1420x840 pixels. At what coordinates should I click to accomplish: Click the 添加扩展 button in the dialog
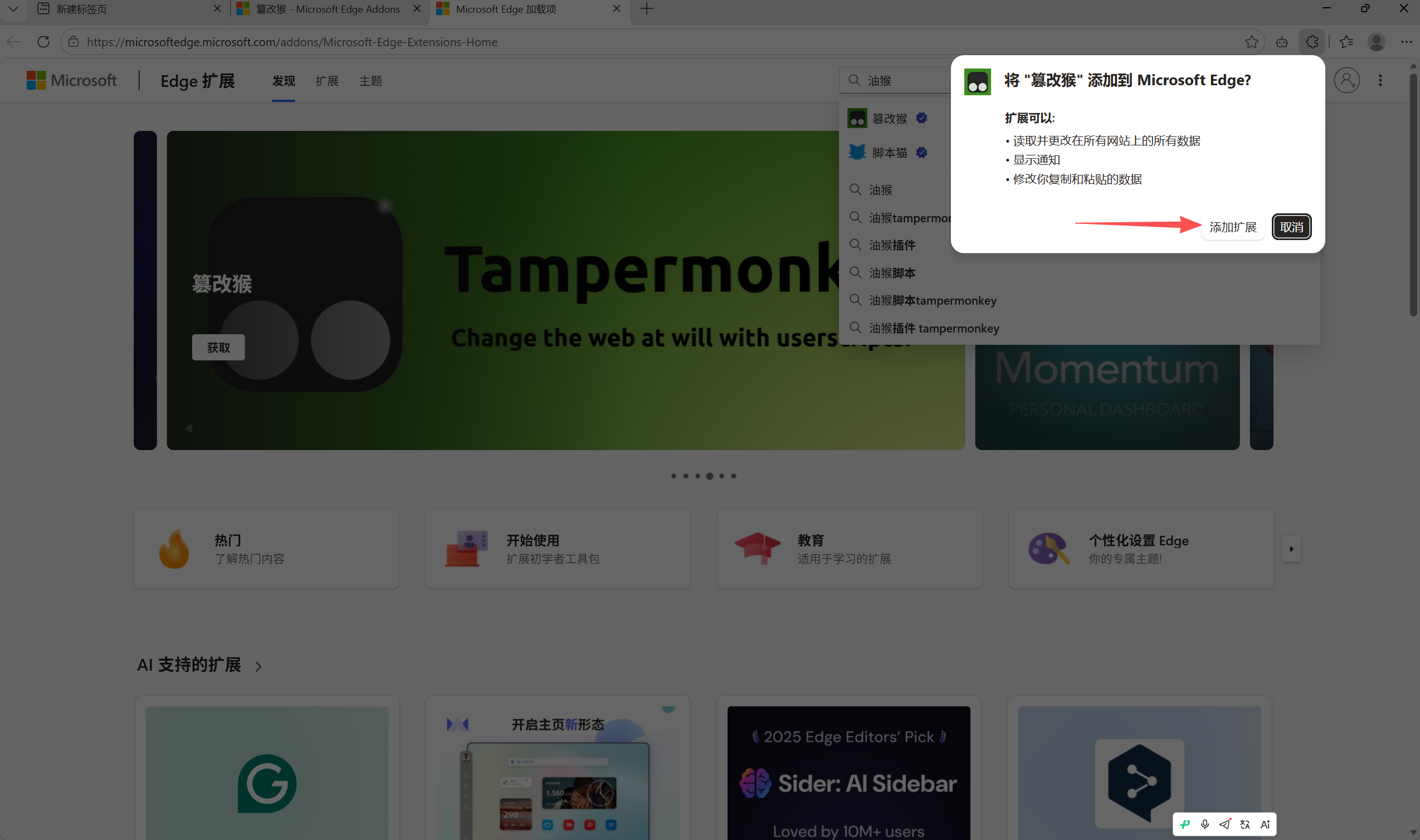[1233, 227]
